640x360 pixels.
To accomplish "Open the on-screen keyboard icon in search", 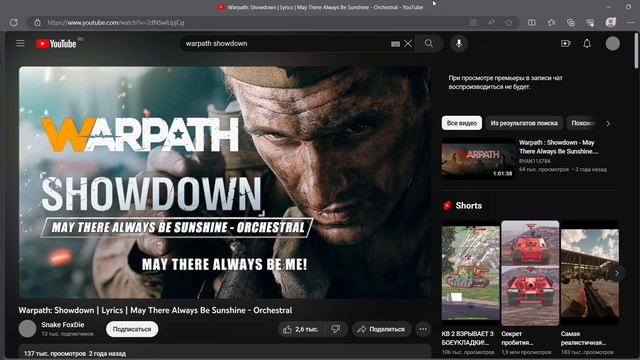I will click(x=395, y=44).
